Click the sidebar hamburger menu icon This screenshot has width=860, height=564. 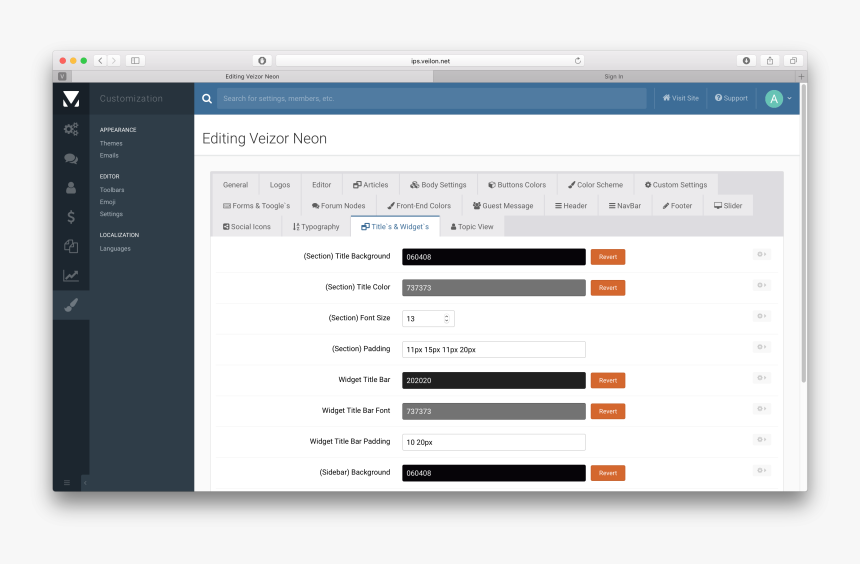coord(67,483)
